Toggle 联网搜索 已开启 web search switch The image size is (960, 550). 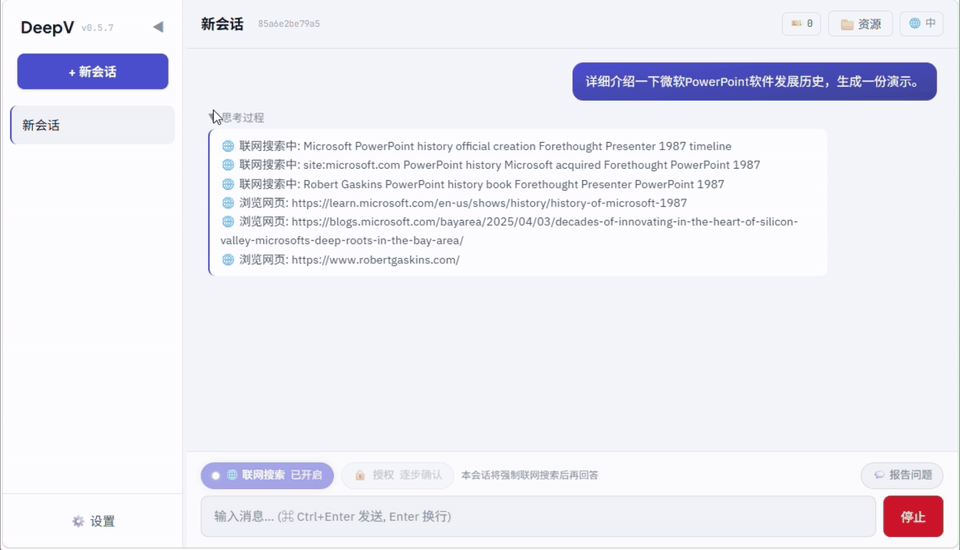point(267,475)
